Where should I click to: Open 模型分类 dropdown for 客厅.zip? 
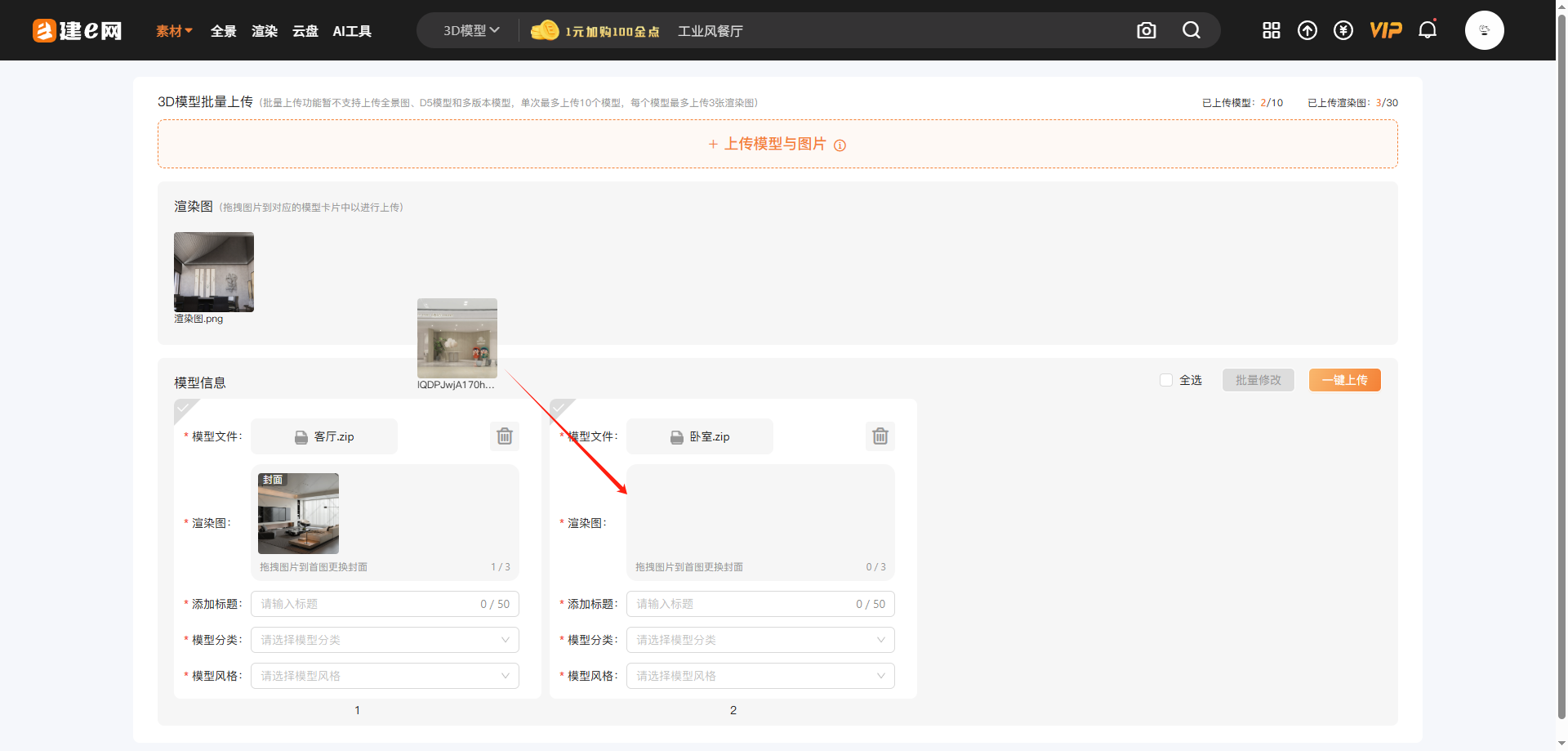tap(385, 640)
